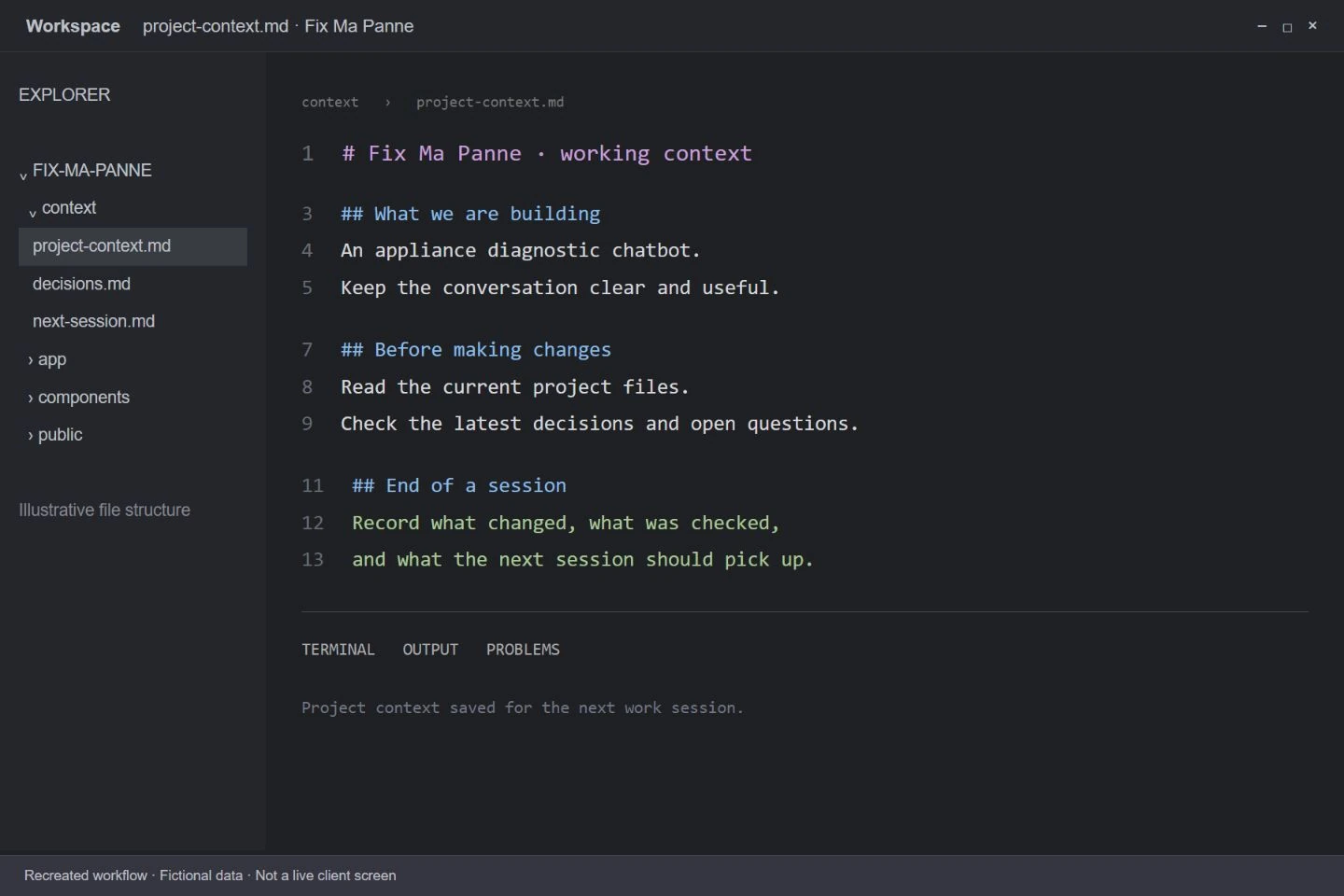This screenshot has width=1344, height=896.
Task: Click the 'End of a session' heading
Action: 459,485
